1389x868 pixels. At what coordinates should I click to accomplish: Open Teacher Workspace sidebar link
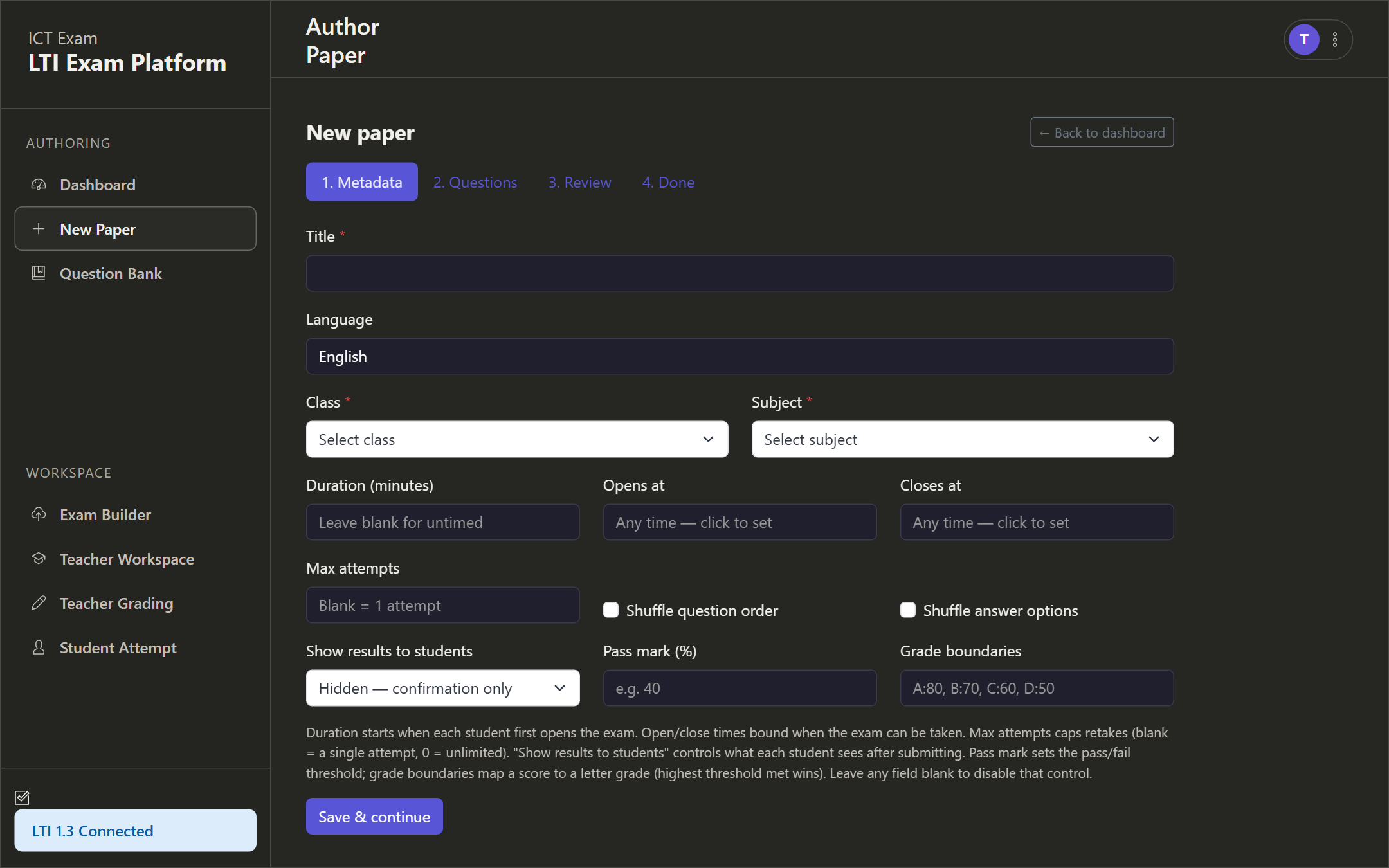(x=135, y=559)
